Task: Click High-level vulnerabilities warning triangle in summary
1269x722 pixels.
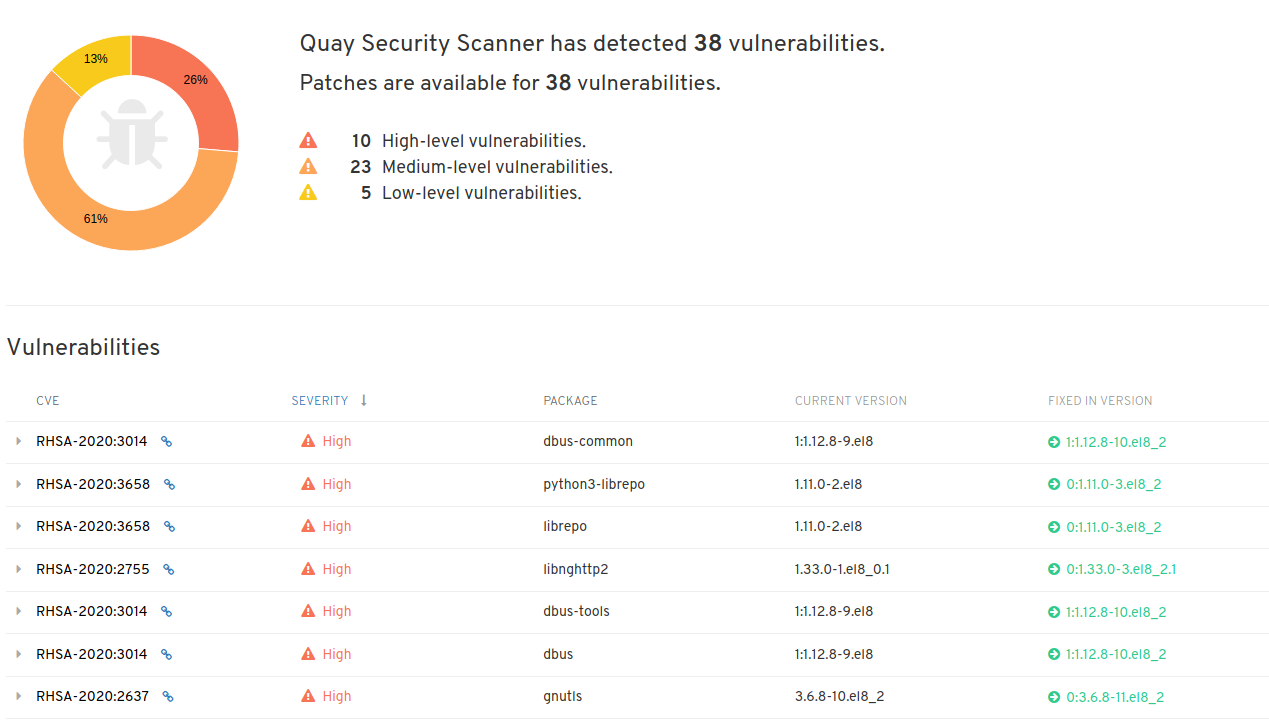Action: tap(308, 141)
